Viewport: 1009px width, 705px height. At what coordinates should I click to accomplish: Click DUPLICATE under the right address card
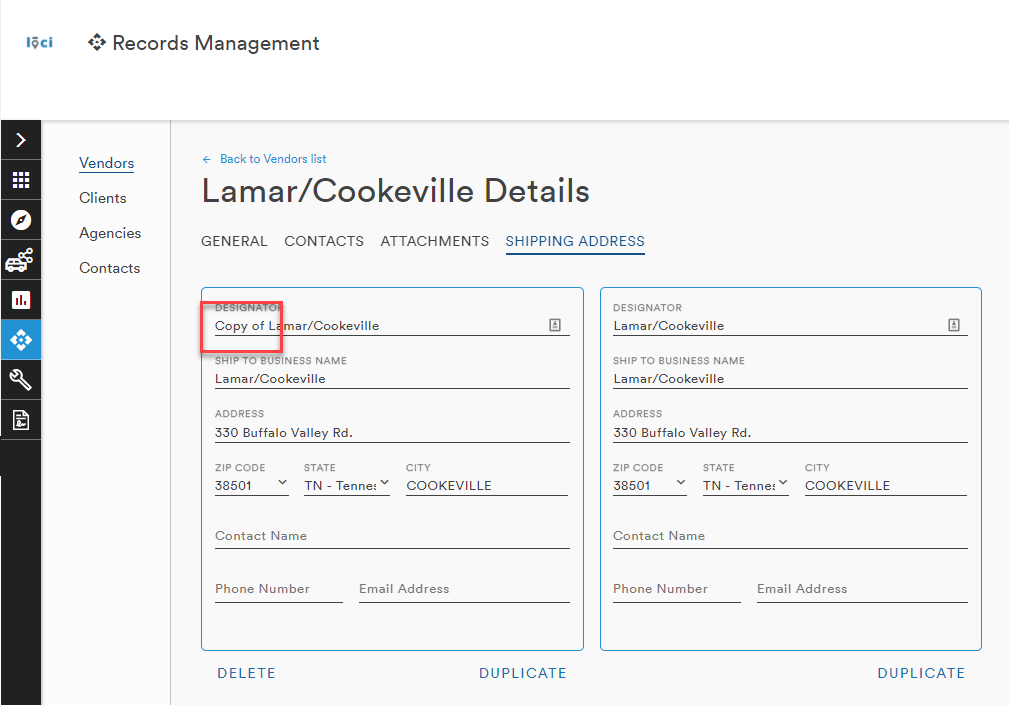921,673
